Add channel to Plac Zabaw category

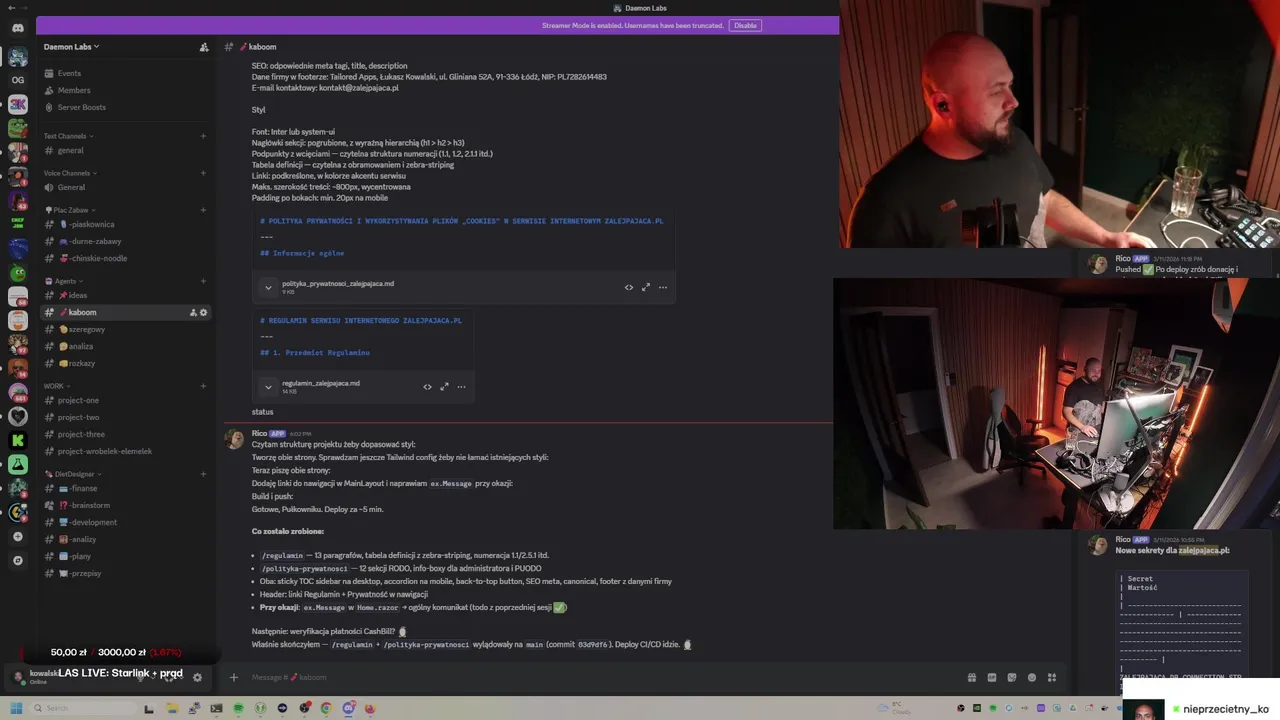[203, 210]
